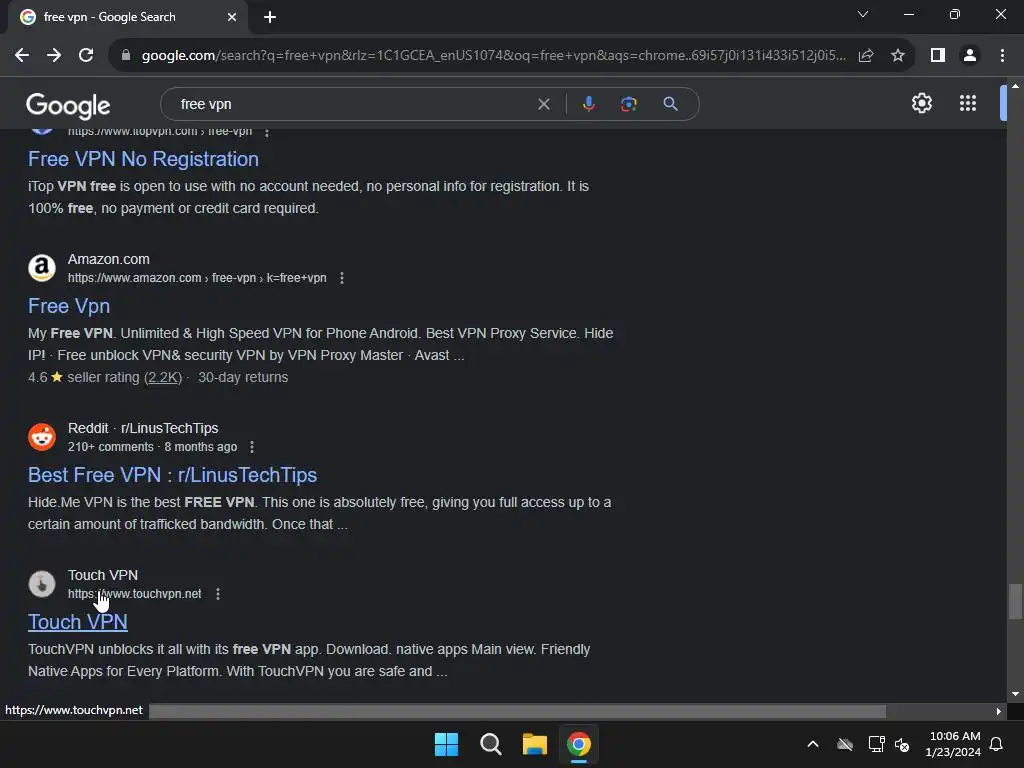
Task: Click the touchvpn.net URL text
Action: tap(135, 594)
